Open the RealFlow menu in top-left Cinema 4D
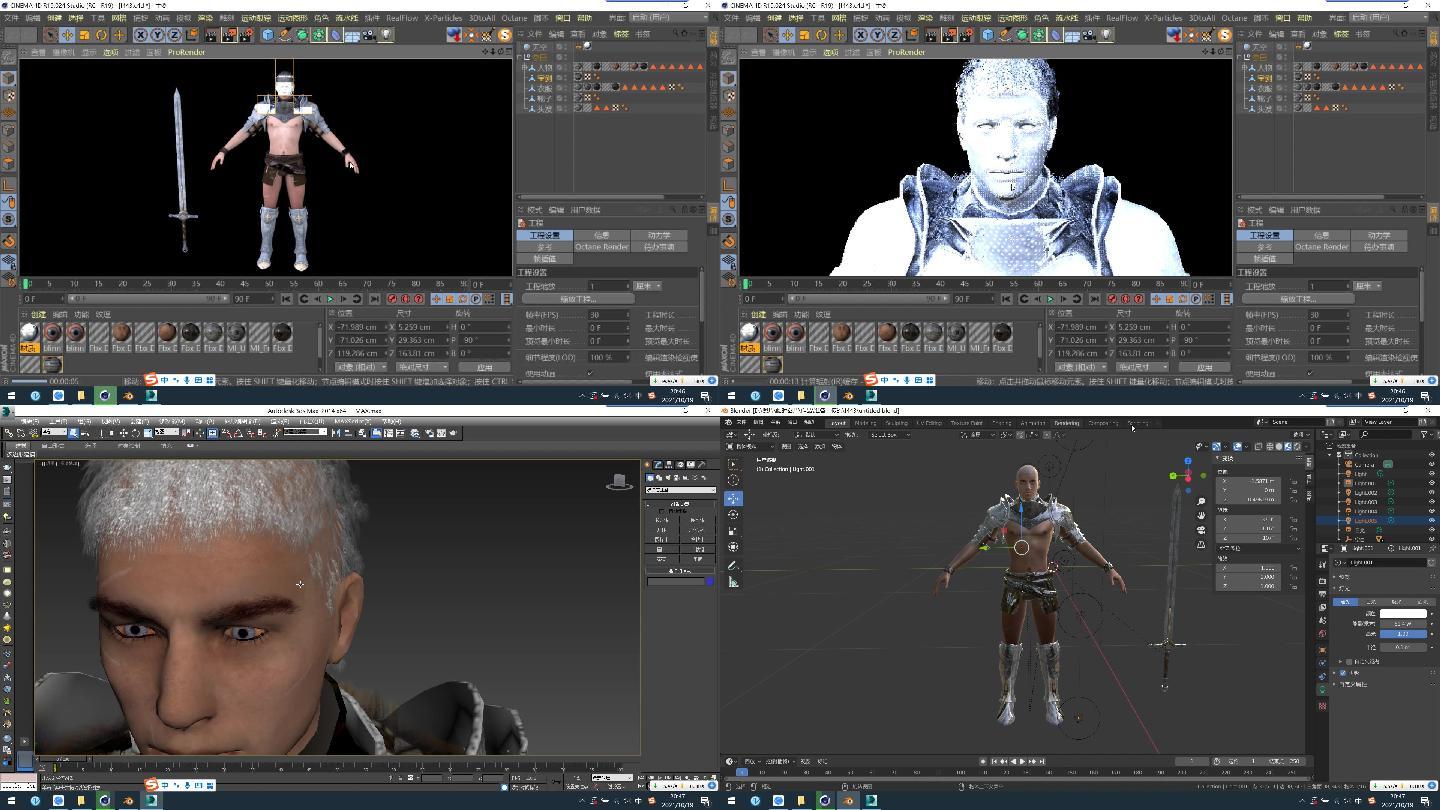1440x810 pixels. coord(402,17)
